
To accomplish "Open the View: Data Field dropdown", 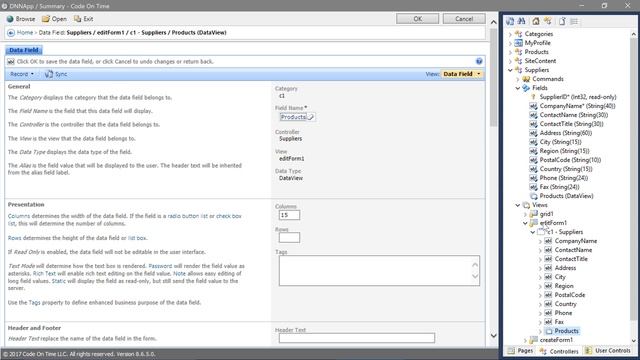I will [x=462, y=74].
